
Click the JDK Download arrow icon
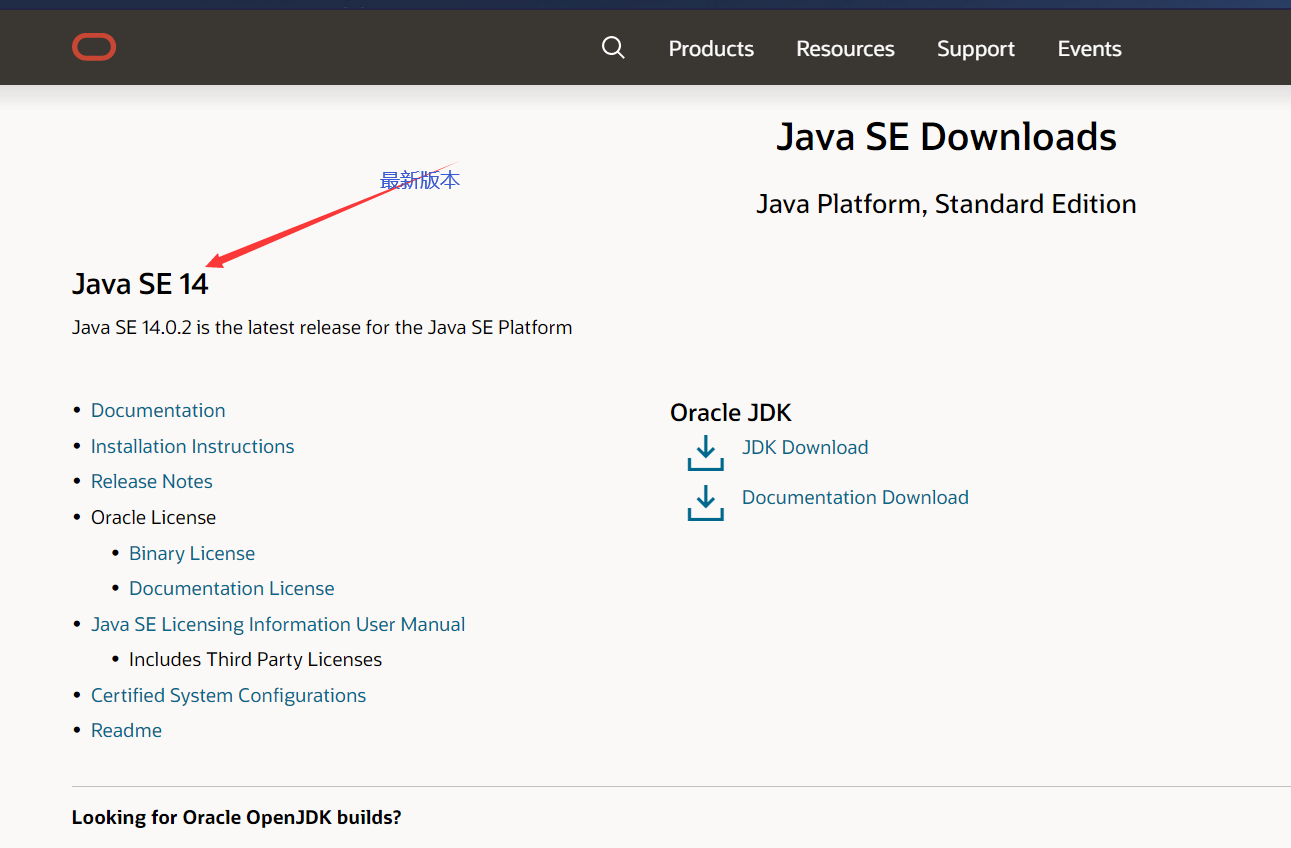[x=706, y=452]
